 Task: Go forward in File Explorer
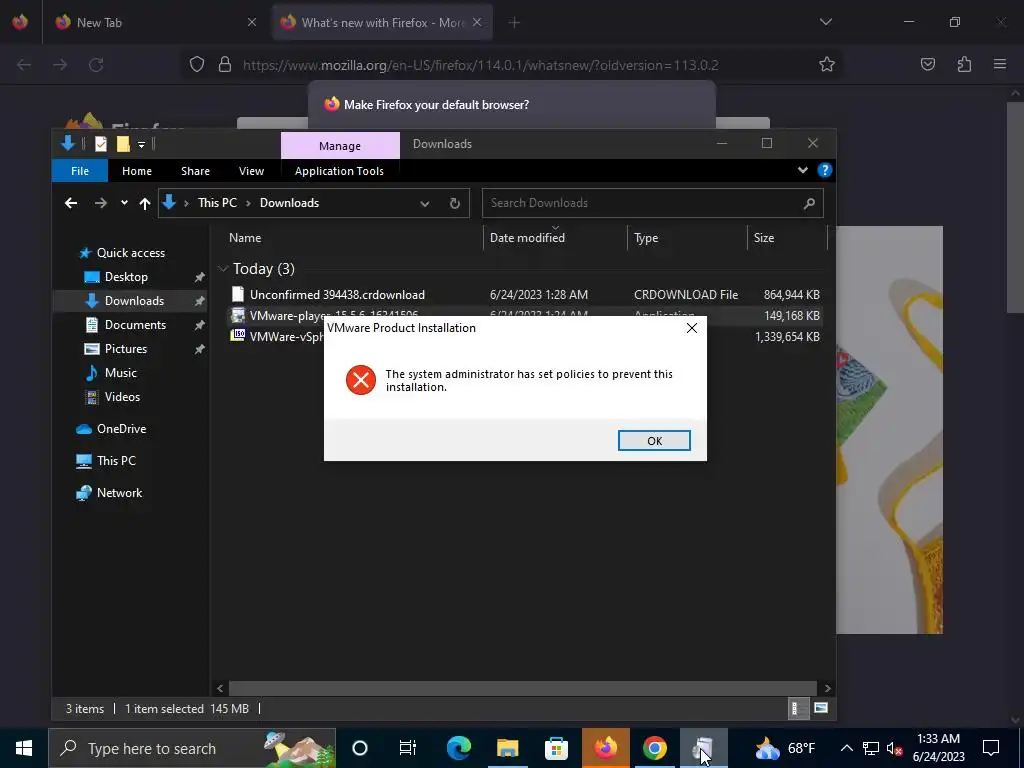coord(100,203)
